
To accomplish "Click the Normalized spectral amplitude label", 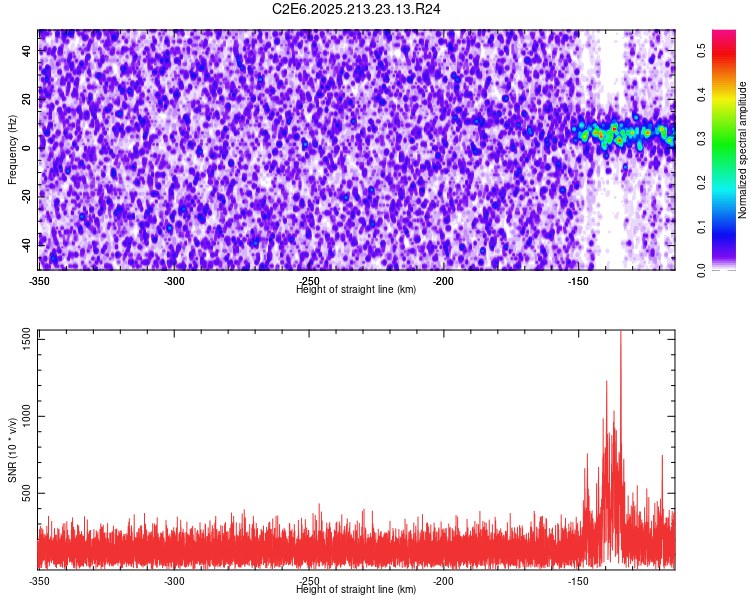I will pyautogui.click(x=742, y=150).
